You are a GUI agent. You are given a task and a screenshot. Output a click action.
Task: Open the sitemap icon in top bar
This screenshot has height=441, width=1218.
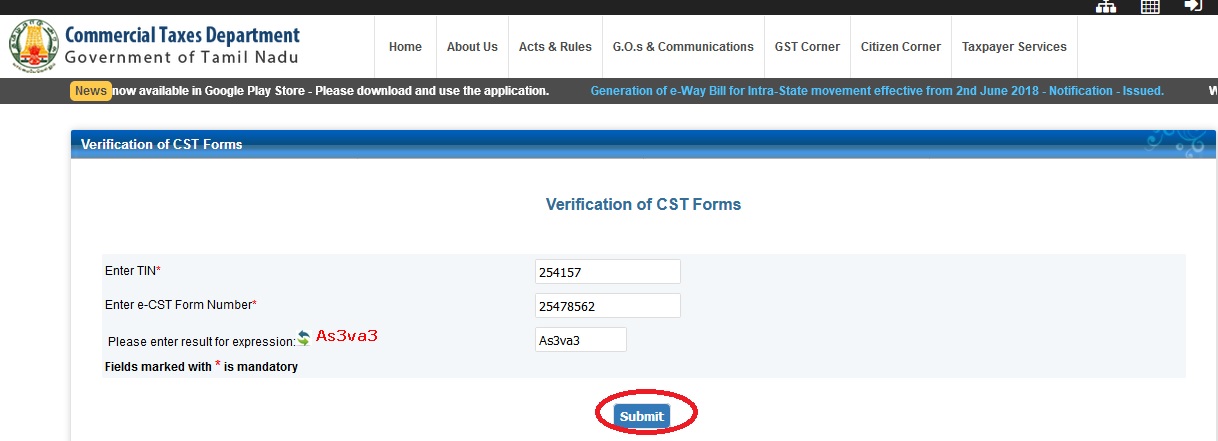coord(1106,6)
